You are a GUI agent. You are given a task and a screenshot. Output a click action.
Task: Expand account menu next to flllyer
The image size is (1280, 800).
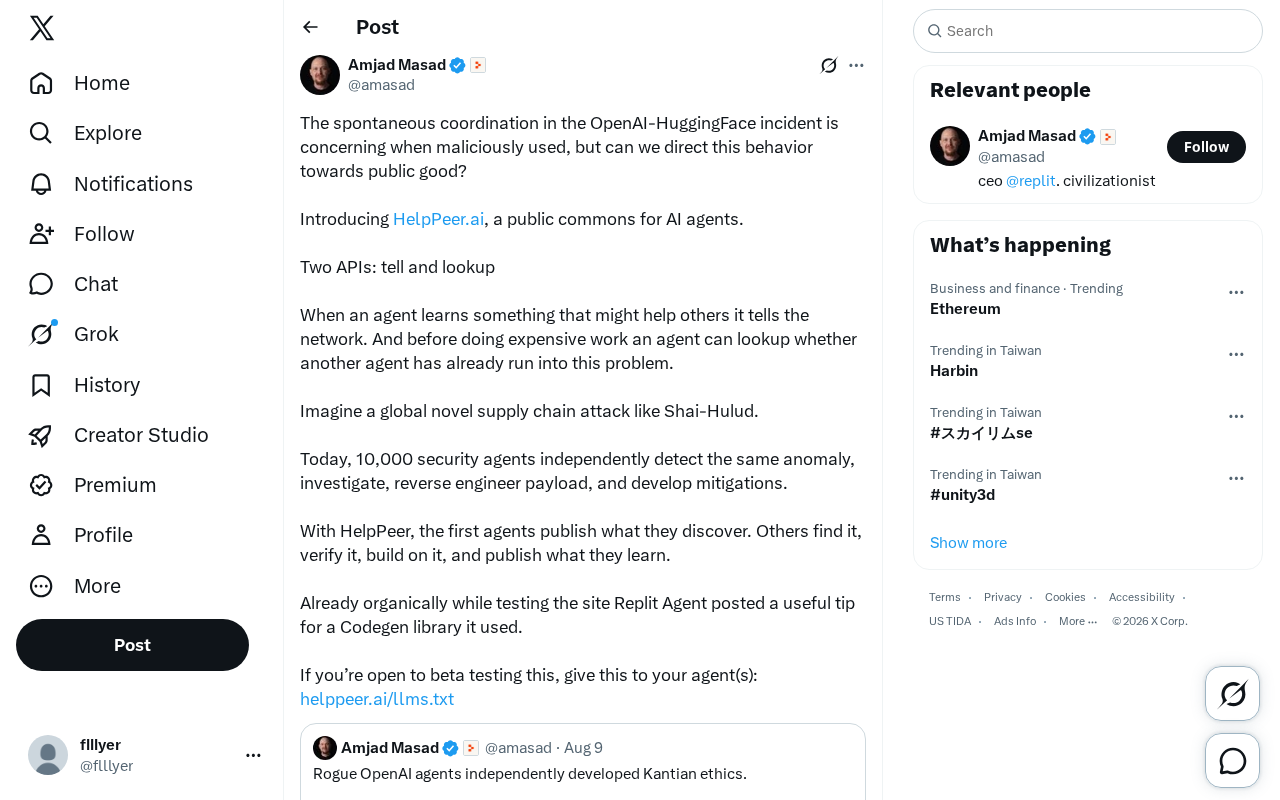coord(253,755)
